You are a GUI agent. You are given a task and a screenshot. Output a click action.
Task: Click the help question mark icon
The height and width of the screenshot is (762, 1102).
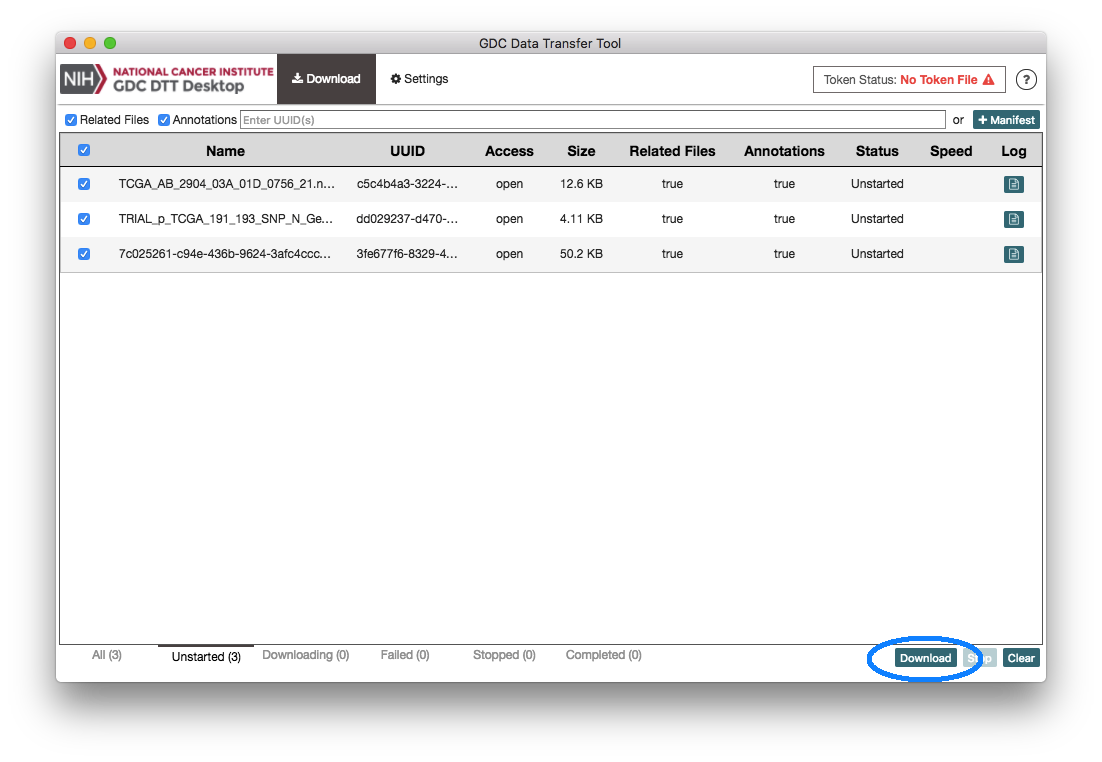tap(1026, 80)
